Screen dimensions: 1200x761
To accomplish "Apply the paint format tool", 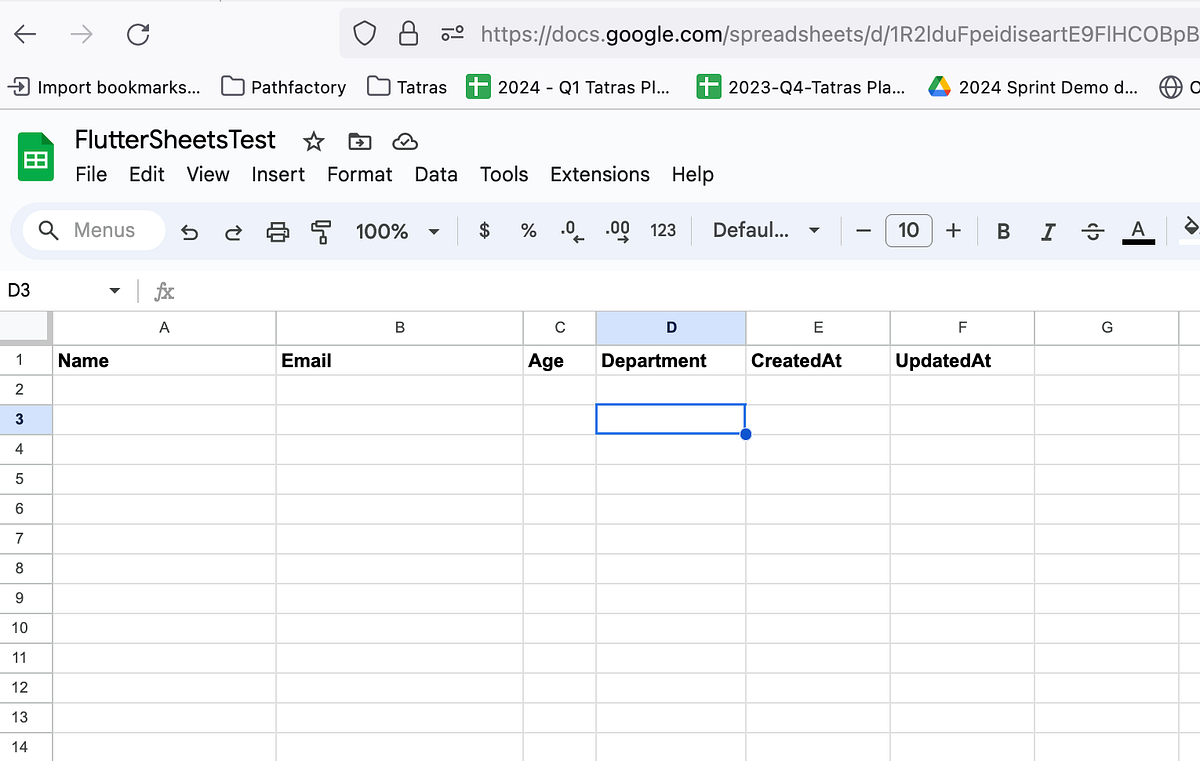I will (320, 231).
